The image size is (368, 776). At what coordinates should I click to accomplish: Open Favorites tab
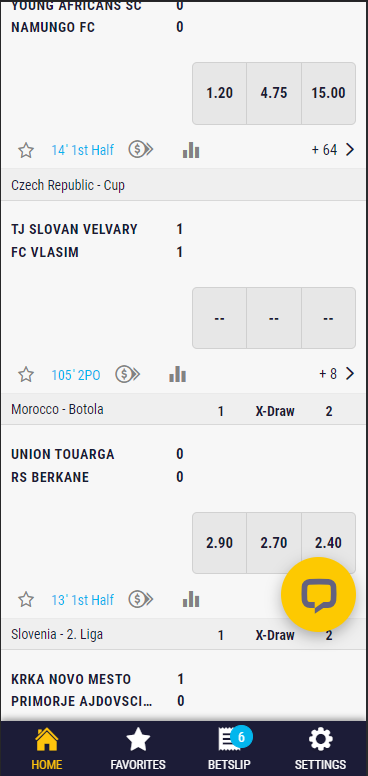tap(138, 749)
